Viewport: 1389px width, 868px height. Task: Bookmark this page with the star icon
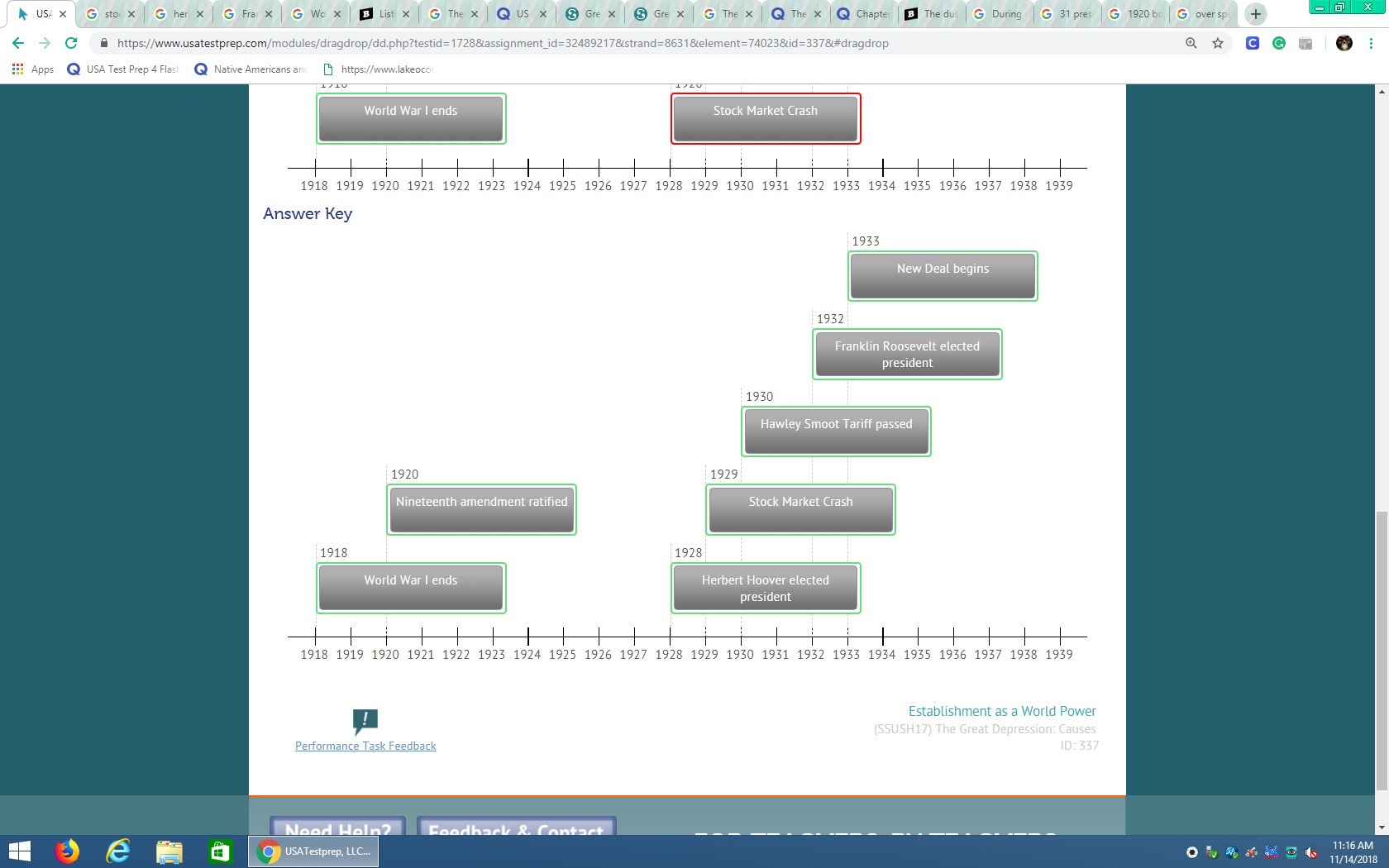(x=1218, y=43)
